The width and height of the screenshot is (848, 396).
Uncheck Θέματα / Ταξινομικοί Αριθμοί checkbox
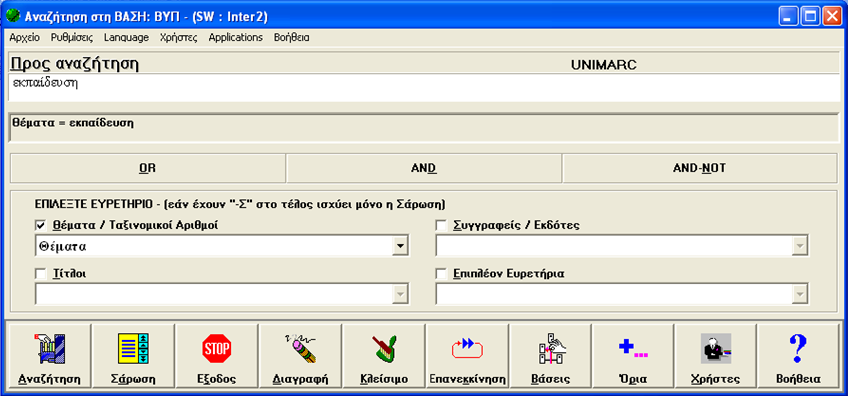pos(41,226)
